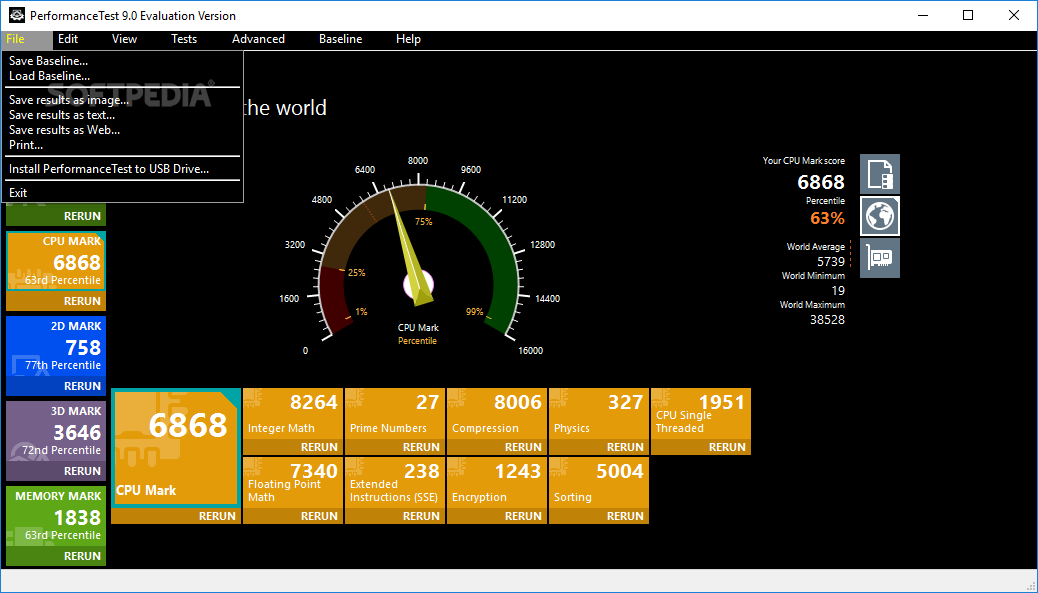Screen dimensions: 1038x593
Task: Click the Compression 8006 tile
Action: 497,414
